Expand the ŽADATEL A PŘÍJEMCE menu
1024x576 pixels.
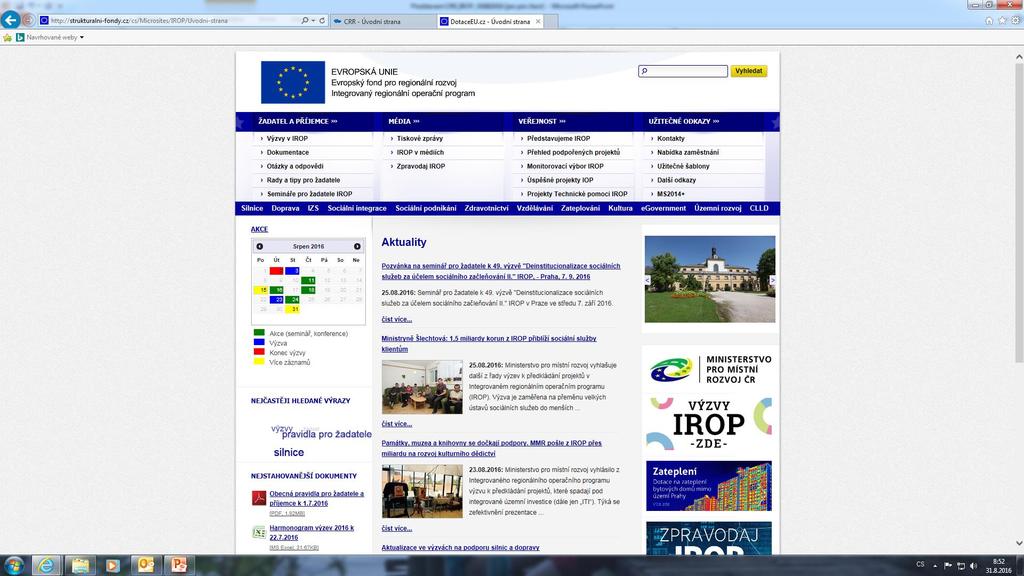coord(298,121)
